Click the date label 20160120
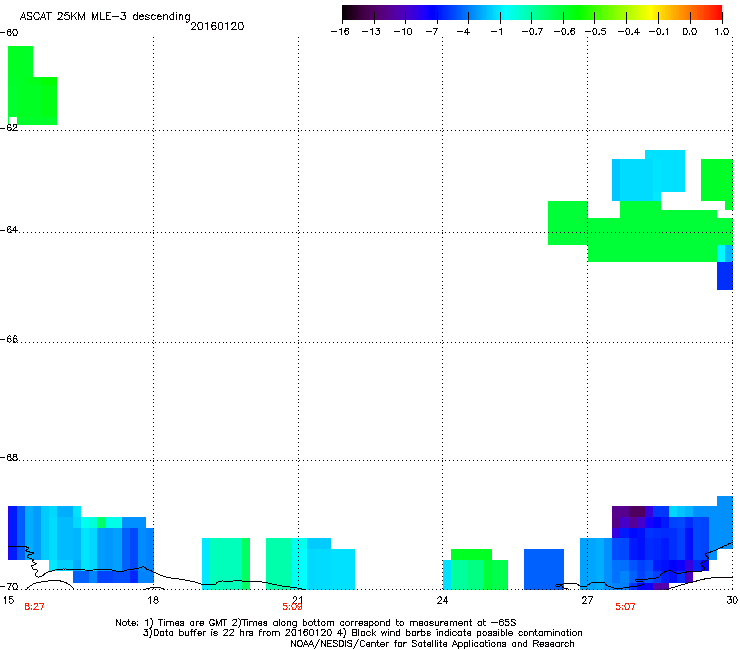 pos(217,26)
